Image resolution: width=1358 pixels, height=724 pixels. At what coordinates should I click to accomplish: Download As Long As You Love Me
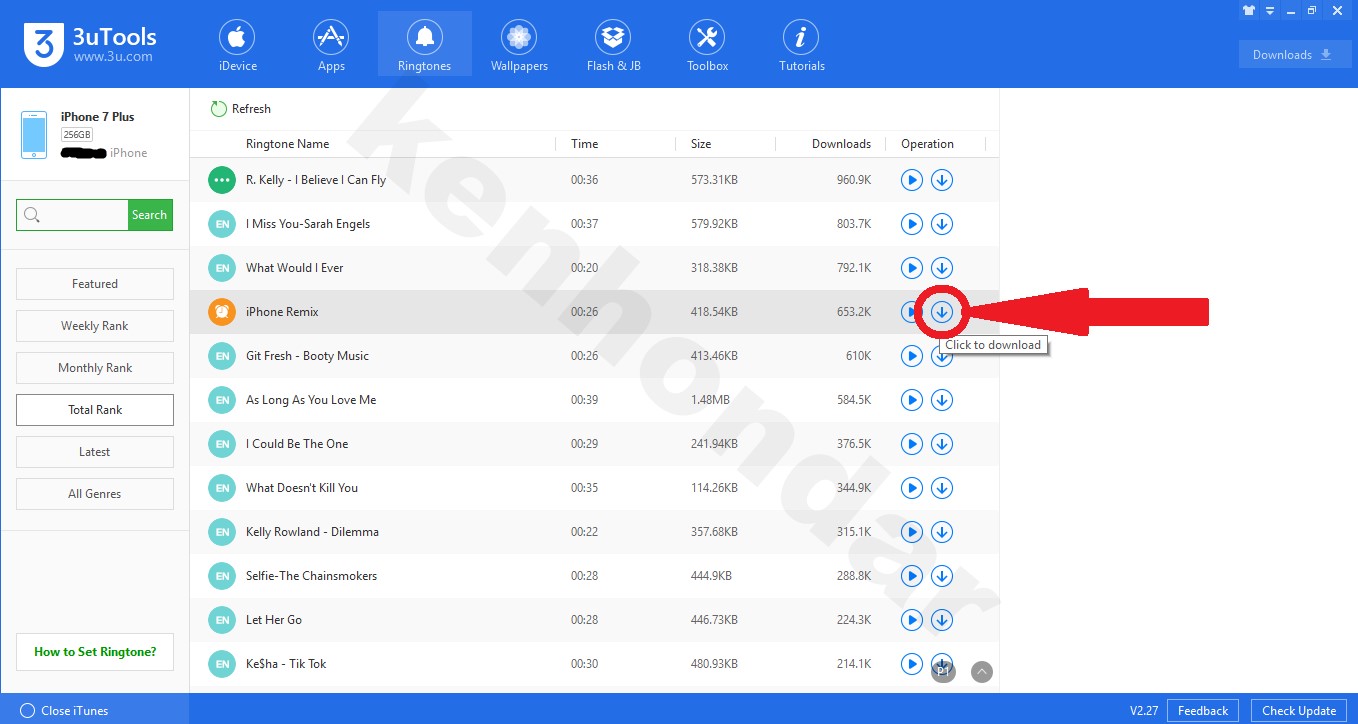coord(942,400)
